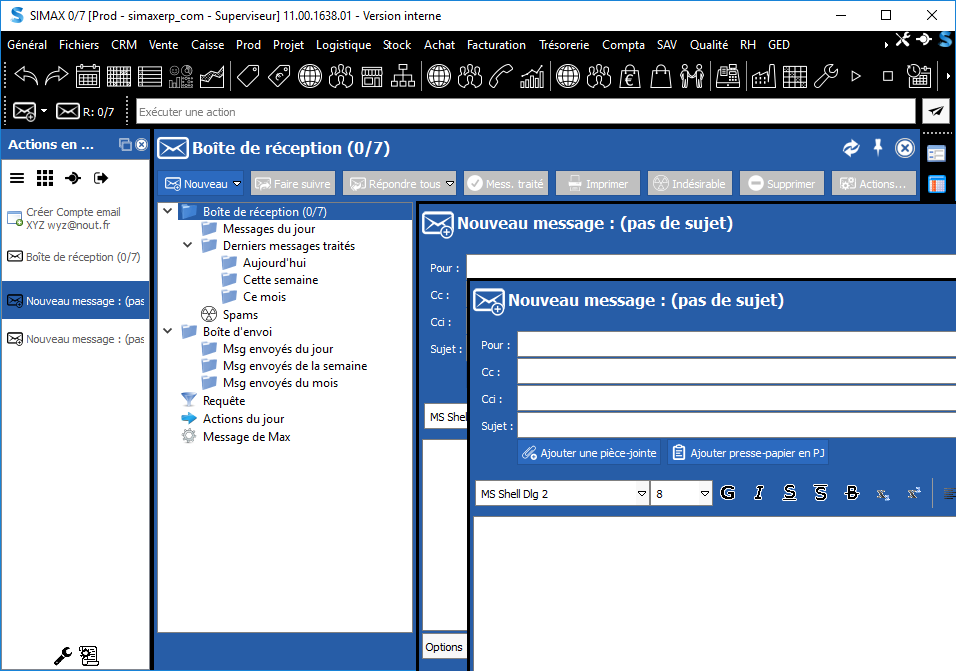Click the undo arrow in the main toolbar
956x671 pixels.
pyautogui.click(x=26, y=76)
